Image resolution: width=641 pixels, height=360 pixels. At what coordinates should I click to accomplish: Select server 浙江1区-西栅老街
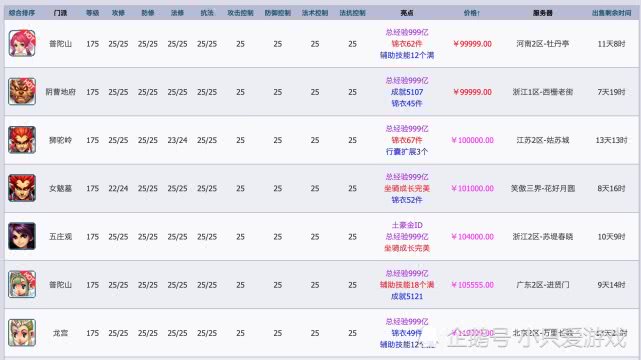tap(542, 92)
